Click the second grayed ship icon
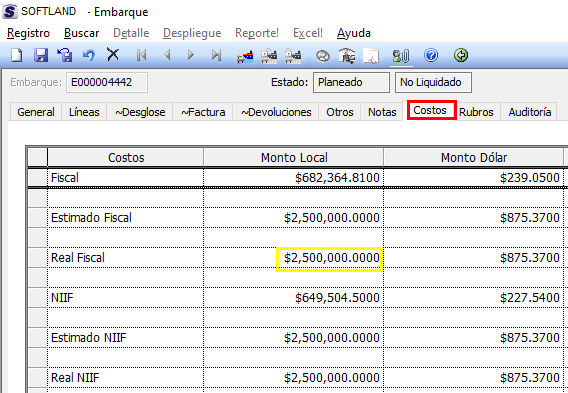This screenshot has height=393, width=568. [x=293, y=56]
